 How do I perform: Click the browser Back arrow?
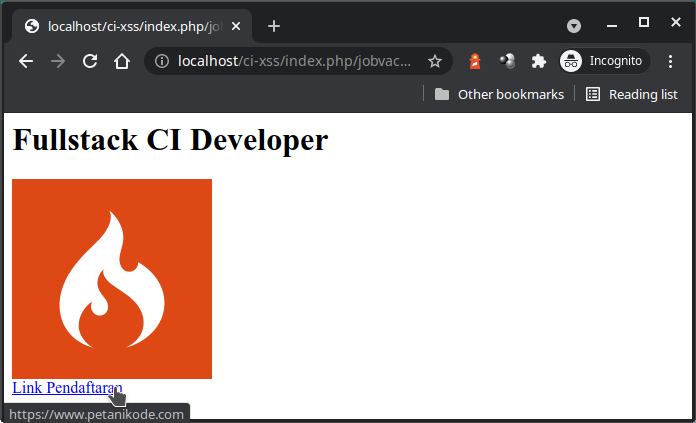coord(26,61)
